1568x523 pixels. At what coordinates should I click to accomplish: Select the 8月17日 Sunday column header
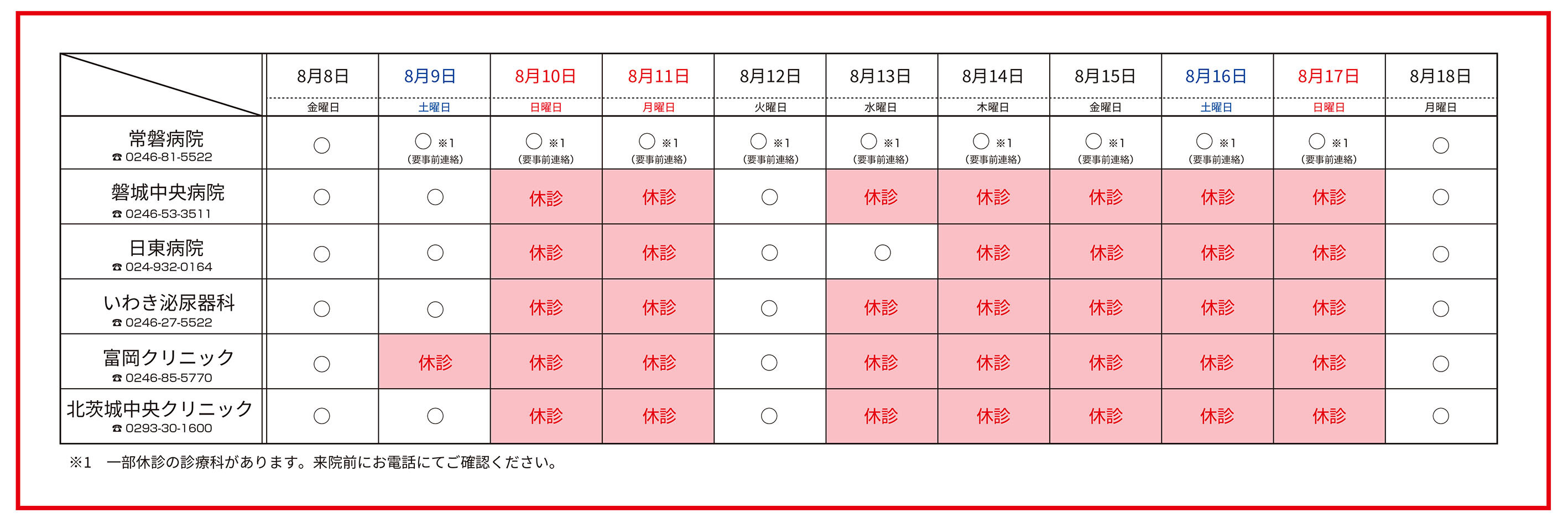(x=1329, y=85)
